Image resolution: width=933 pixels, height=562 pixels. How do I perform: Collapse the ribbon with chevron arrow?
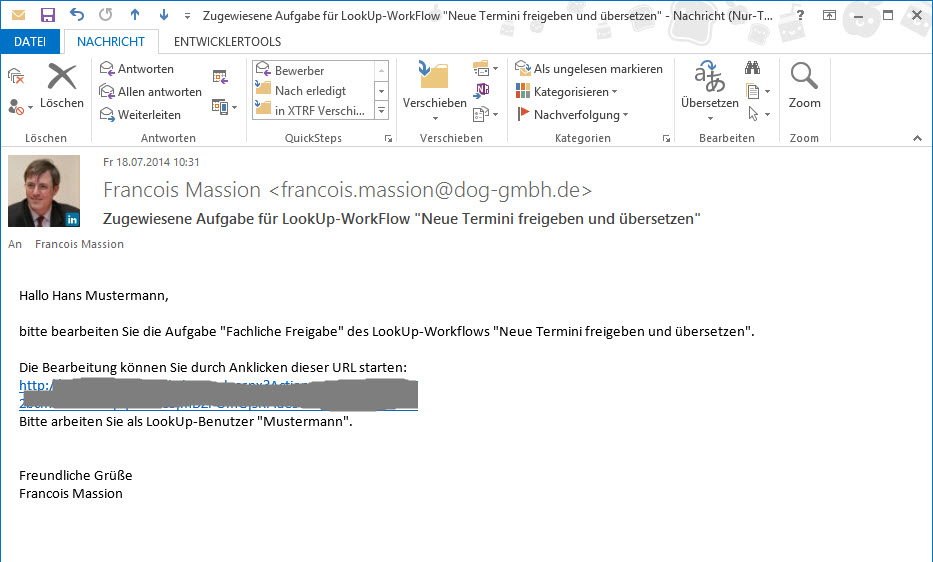tap(917, 138)
